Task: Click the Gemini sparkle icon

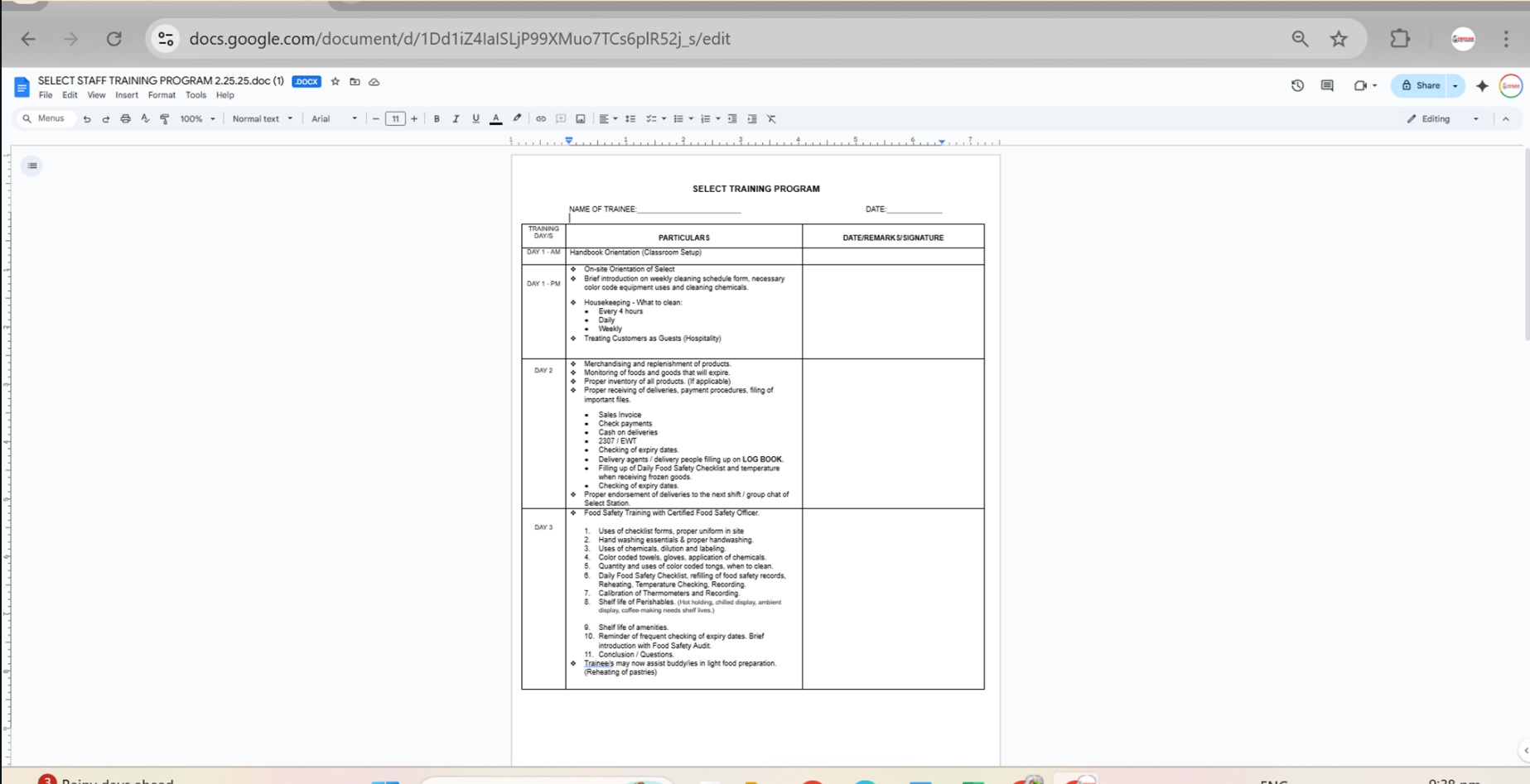Action: coord(1482,85)
